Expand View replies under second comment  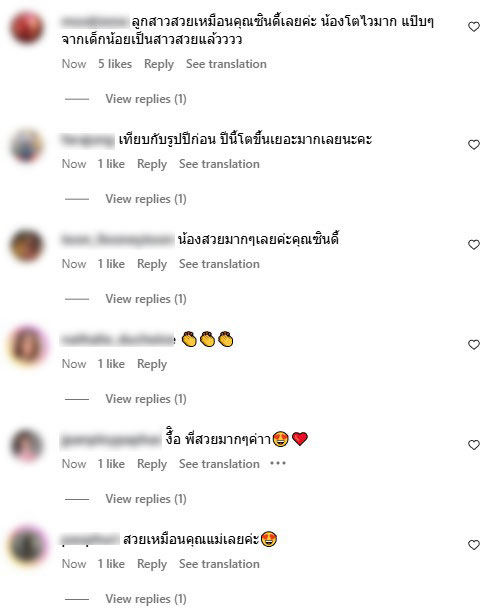[x=146, y=199]
